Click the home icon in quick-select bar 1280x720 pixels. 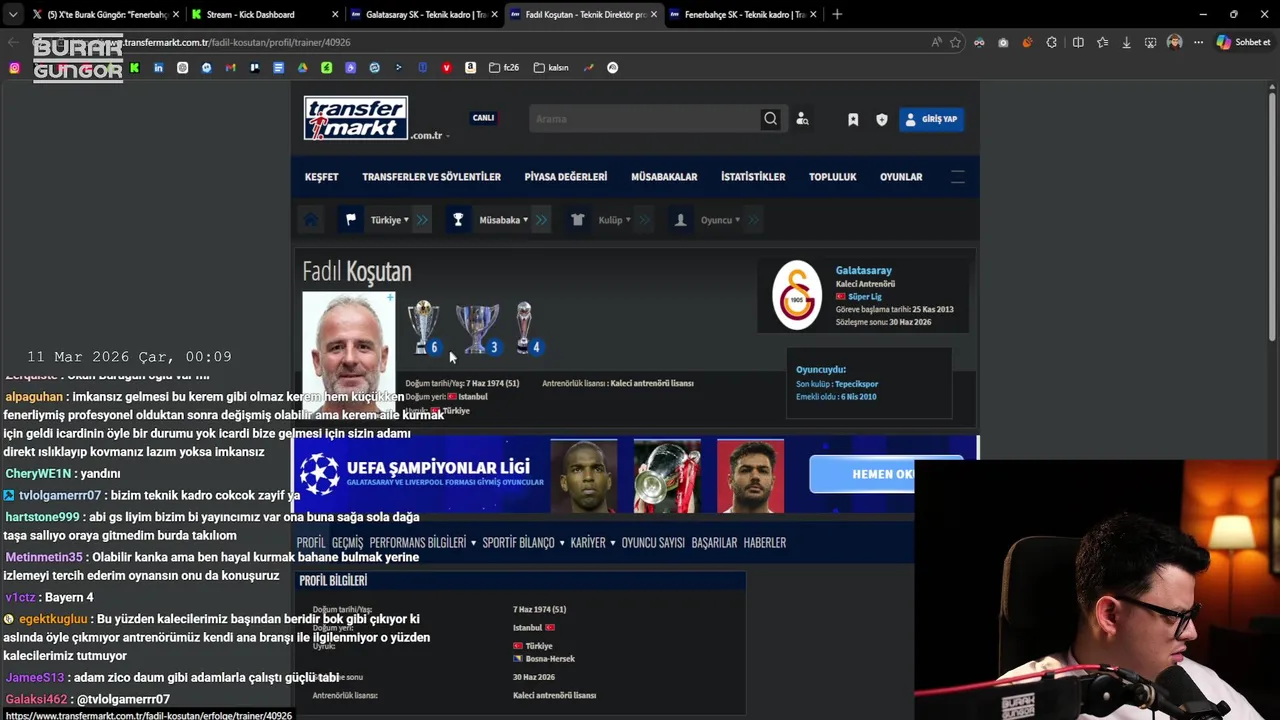coord(311,220)
